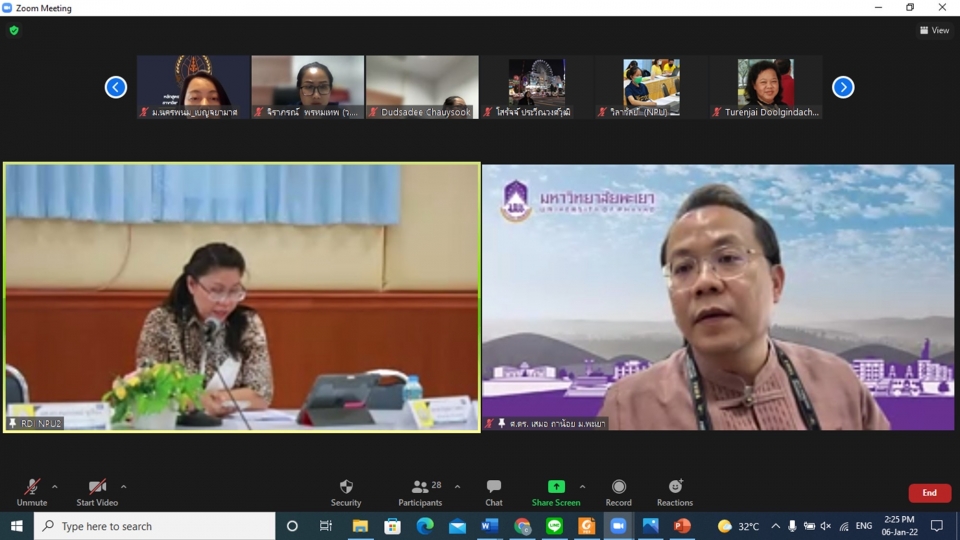Open Microsoft Store from taskbar
This screenshot has height=540, width=960.
(392, 526)
